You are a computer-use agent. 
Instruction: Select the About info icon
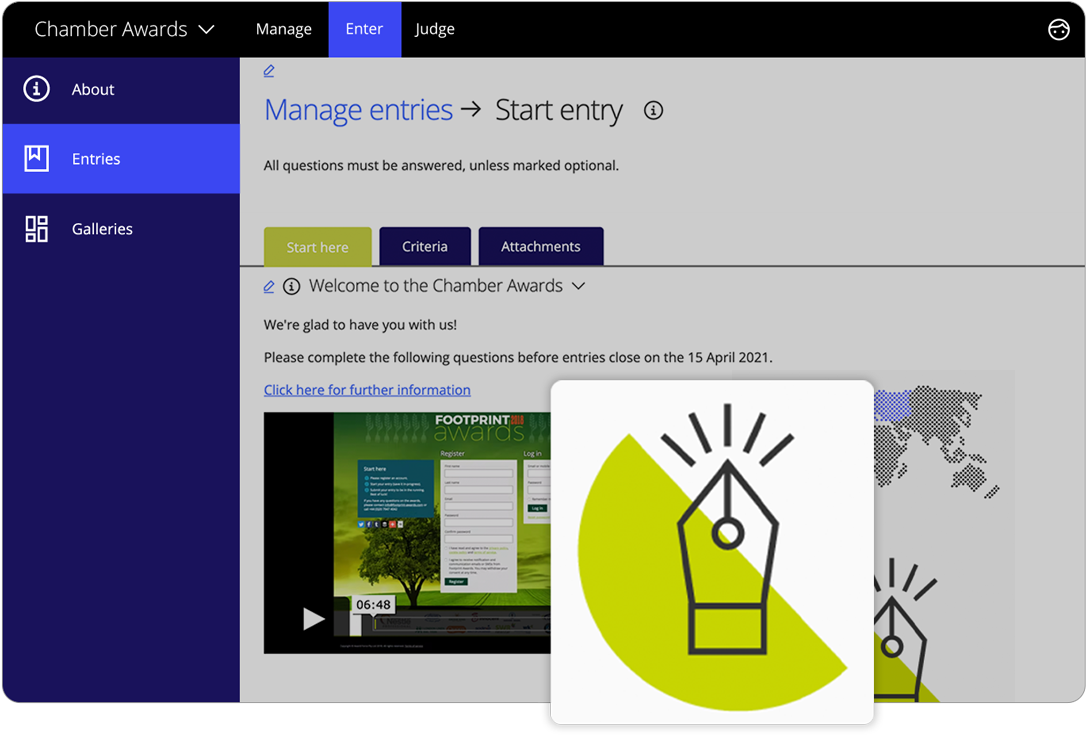tap(36, 89)
